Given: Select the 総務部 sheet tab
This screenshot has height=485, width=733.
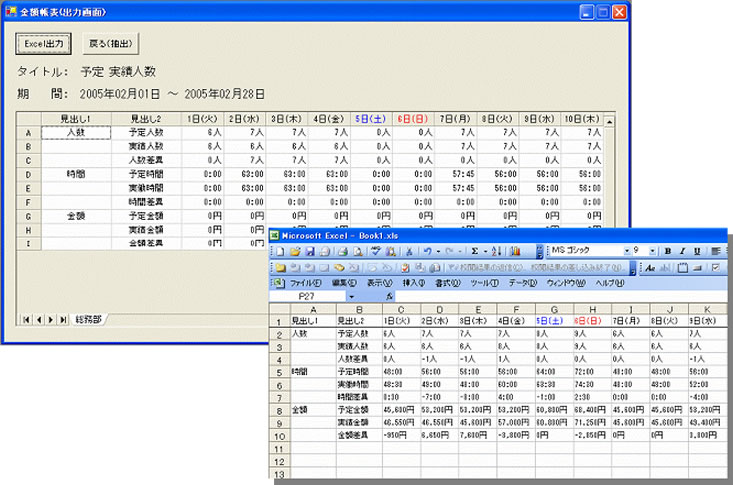Looking at the screenshot, I should pyautogui.click(x=88, y=319).
